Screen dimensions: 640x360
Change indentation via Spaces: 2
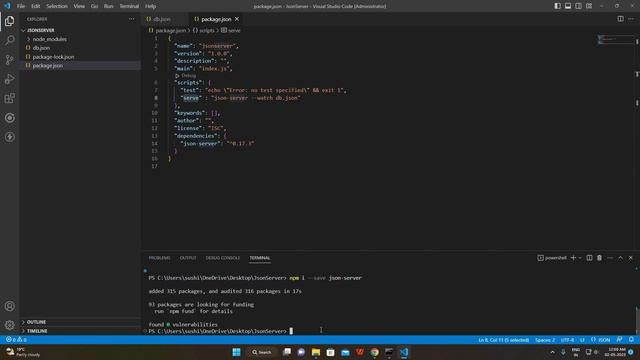545,340
